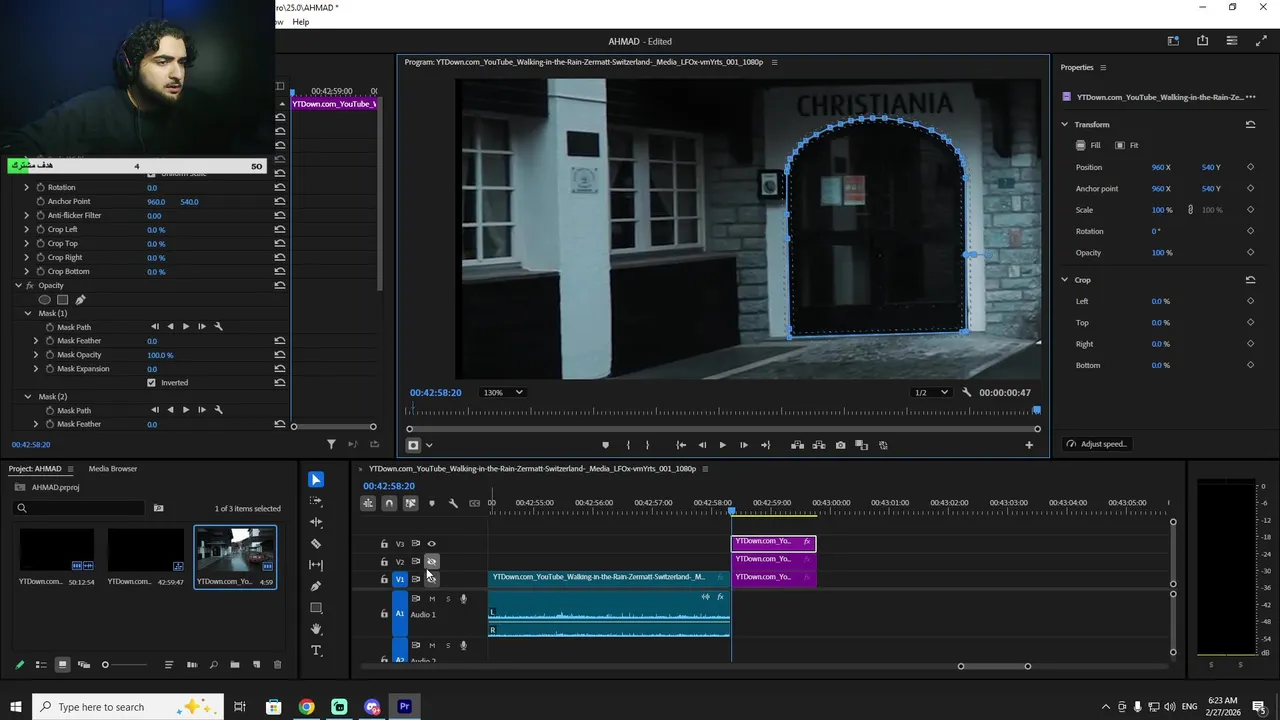Select the Pen tool in tools panel
The image size is (1280, 720).
tap(316, 586)
